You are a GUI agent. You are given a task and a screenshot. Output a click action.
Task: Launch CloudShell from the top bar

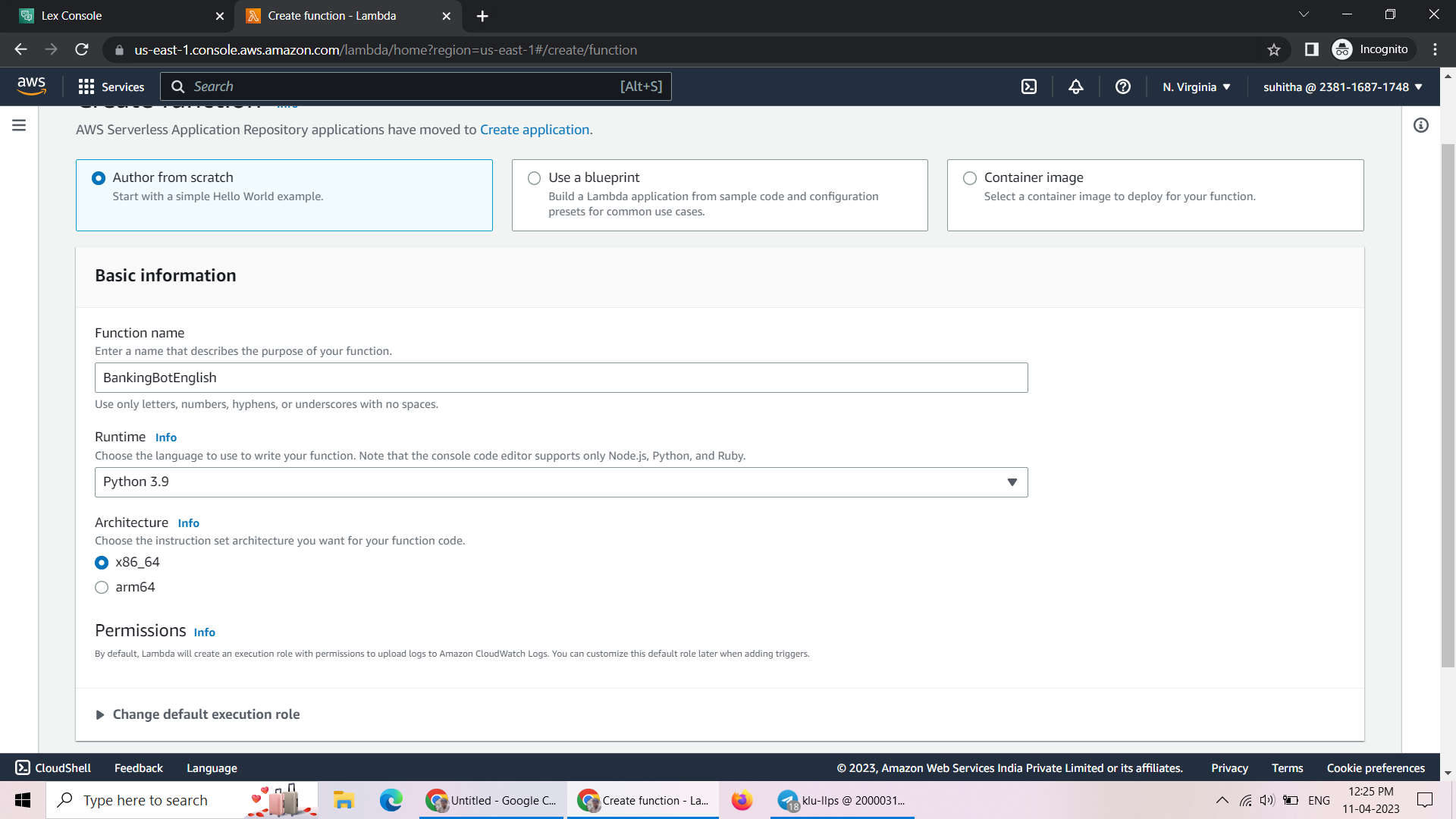point(1029,86)
